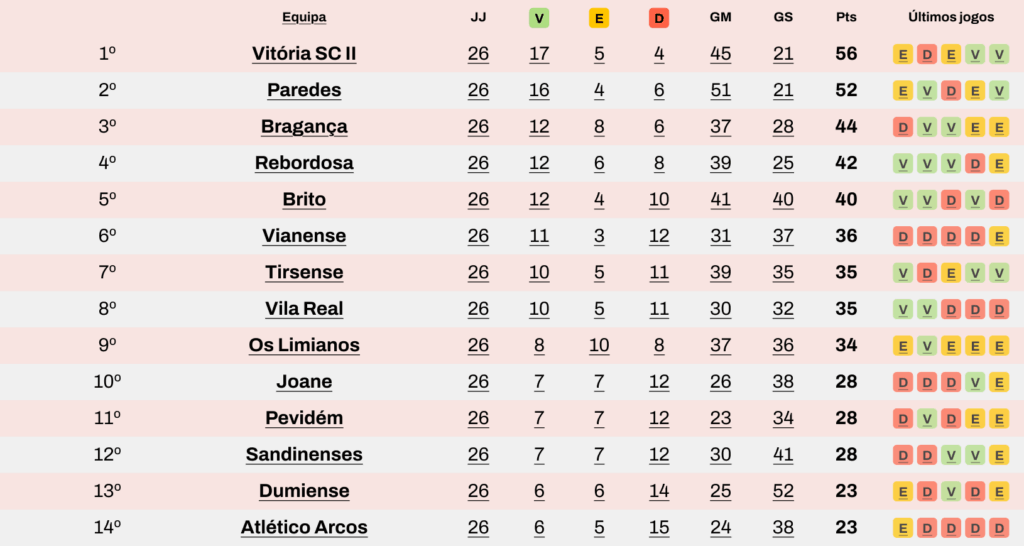Click Paredes' 51 goals scored value

[x=720, y=90]
